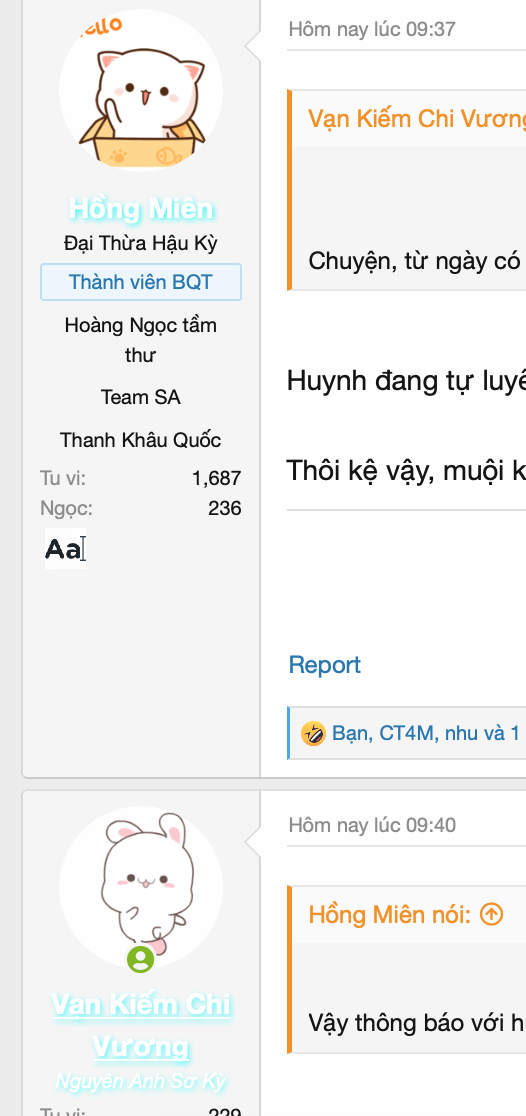Click the laughing reaction emoji icon
The height and width of the screenshot is (1116, 526).
pos(313,733)
